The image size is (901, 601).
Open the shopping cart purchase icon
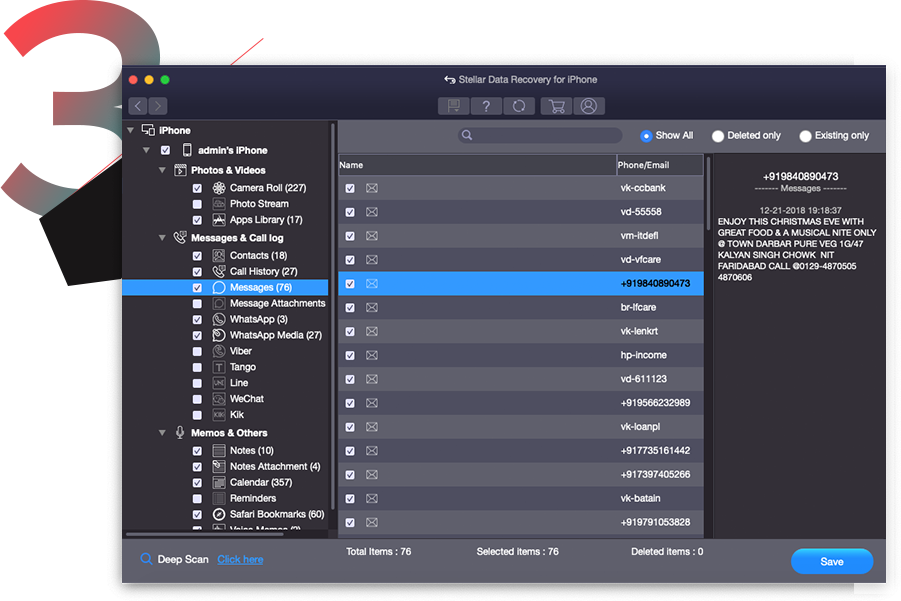pos(556,106)
